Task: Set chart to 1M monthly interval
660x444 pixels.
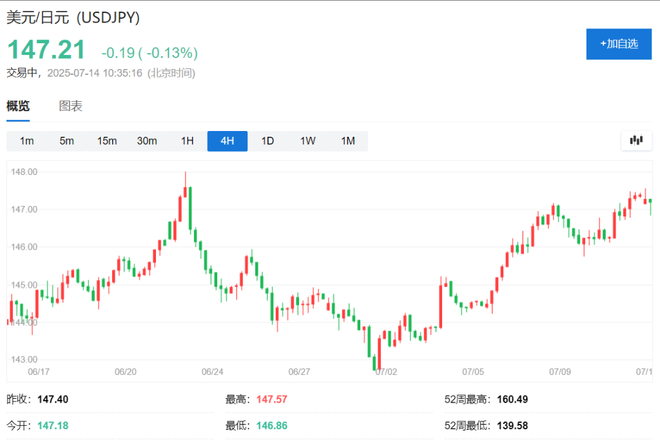Action: pos(348,141)
